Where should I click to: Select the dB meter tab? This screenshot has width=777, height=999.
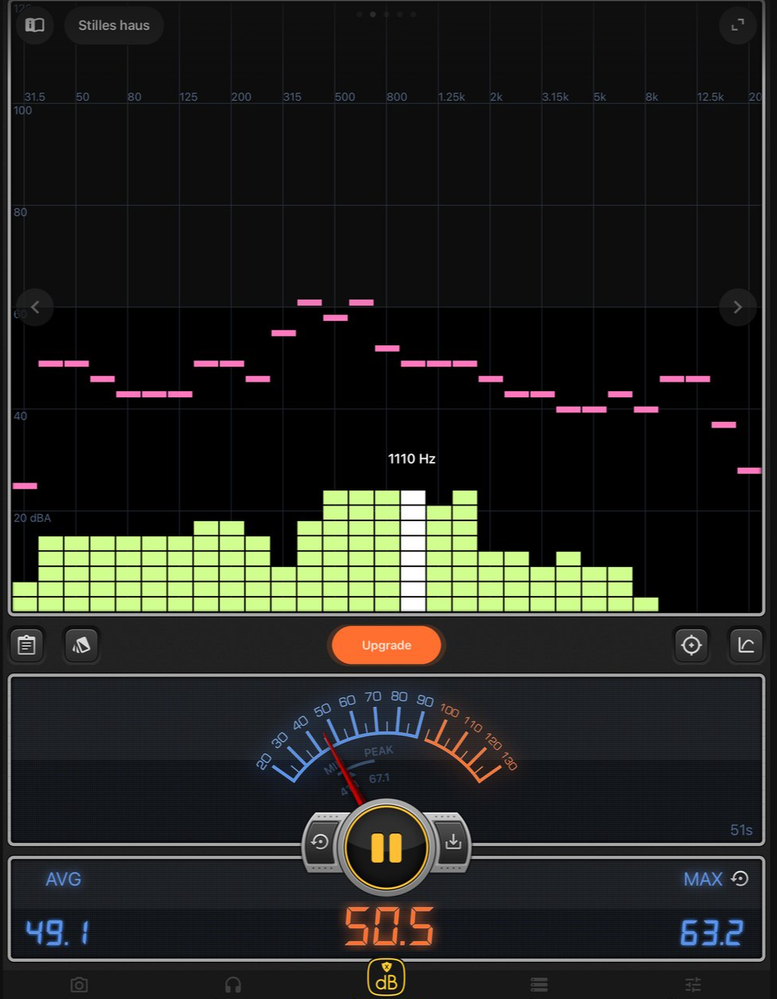(x=386, y=979)
